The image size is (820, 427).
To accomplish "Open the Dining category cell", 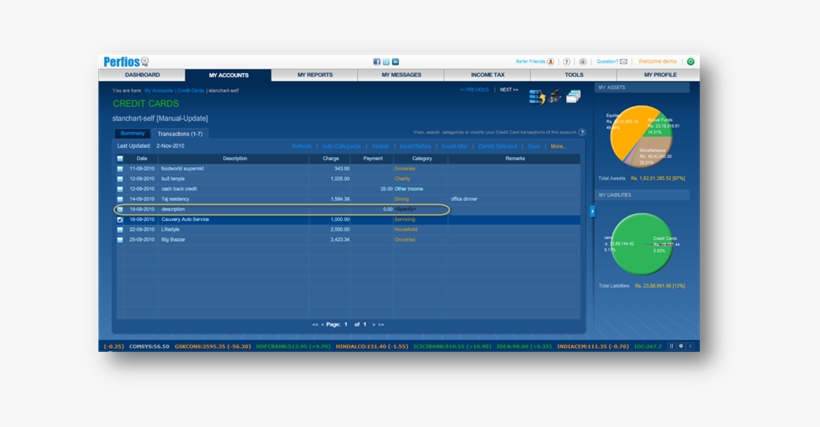I will pyautogui.click(x=402, y=199).
